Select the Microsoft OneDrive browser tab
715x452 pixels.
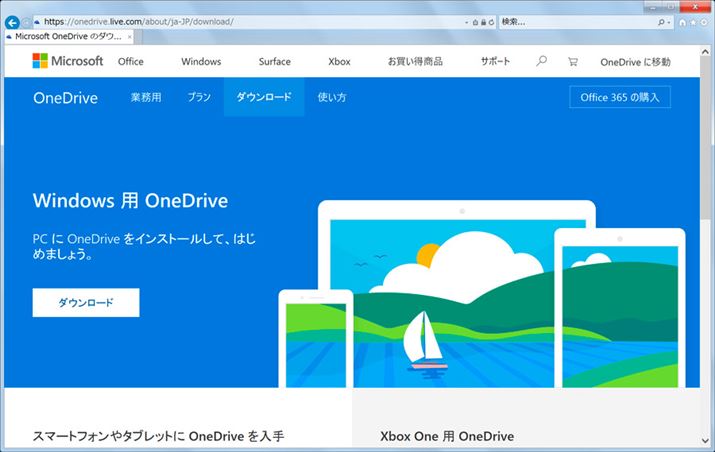pyautogui.click(x=67, y=36)
